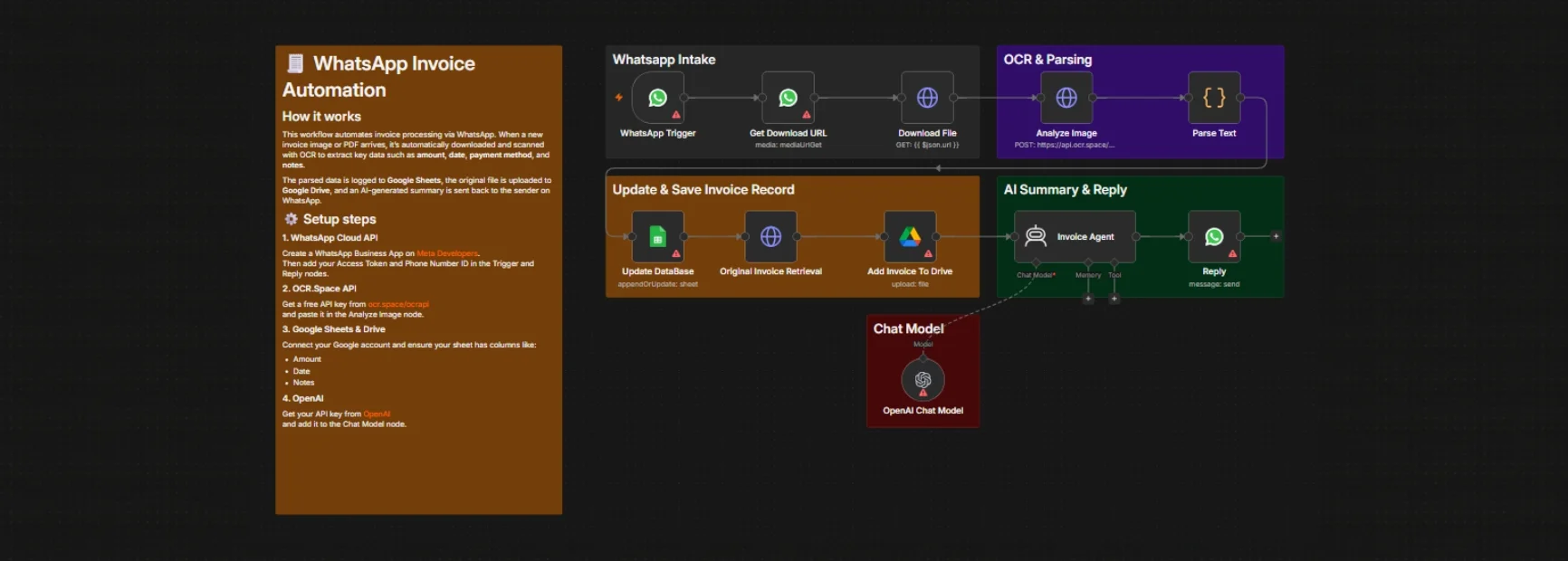This screenshot has height=561, width=1568.
Task: Click the Setup steps heading
Action: [x=339, y=219]
